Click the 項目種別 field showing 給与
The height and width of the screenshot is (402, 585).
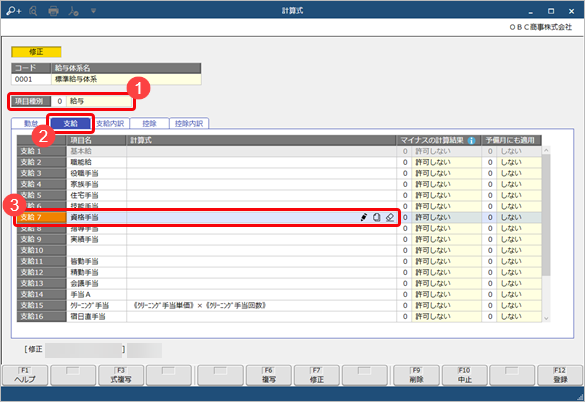click(99, 101)
